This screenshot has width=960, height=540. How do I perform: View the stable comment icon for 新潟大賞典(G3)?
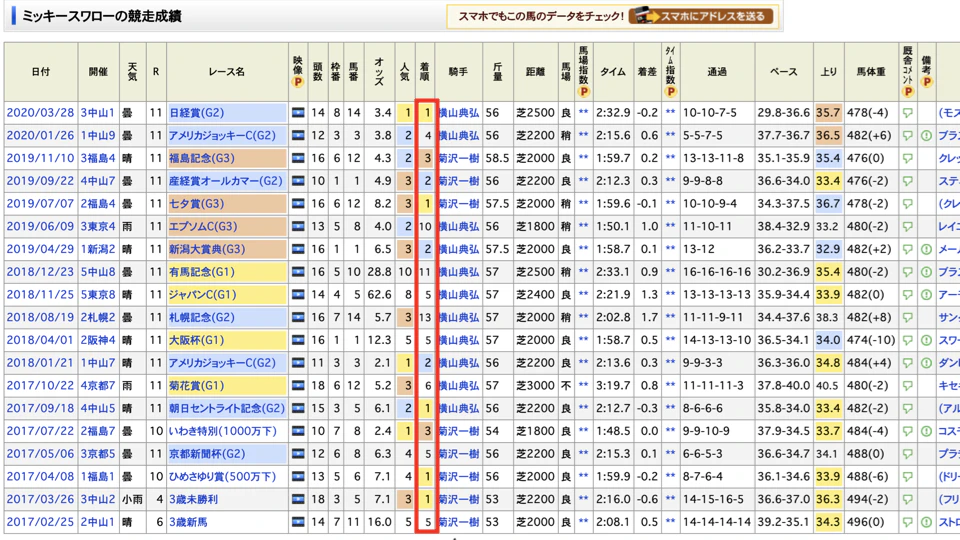coord(907,250)
